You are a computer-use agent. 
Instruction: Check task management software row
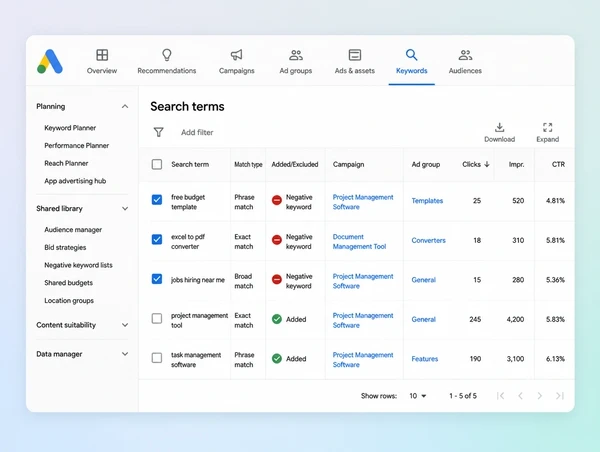(x=157, y=358)
